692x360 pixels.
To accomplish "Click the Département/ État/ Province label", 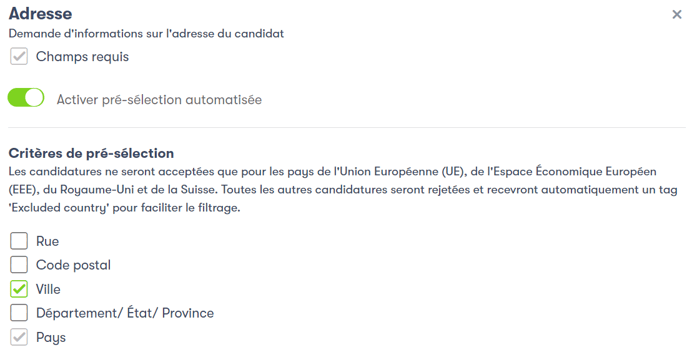I will [125, 313].
